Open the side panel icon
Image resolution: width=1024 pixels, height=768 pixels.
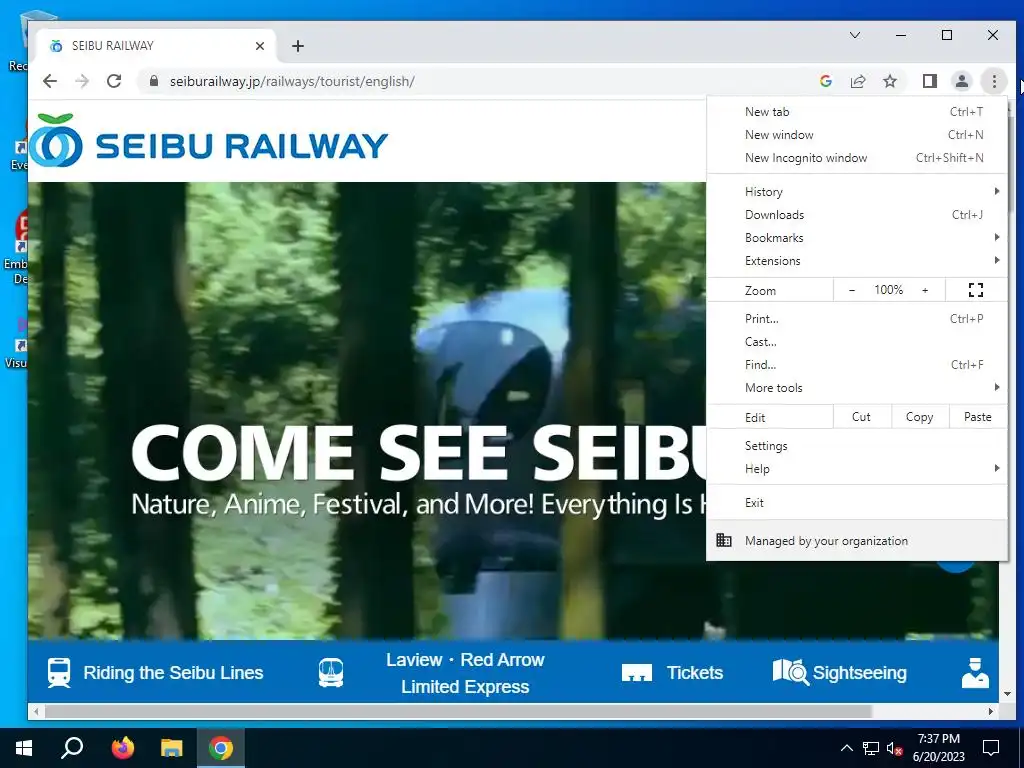pos(929,81)
